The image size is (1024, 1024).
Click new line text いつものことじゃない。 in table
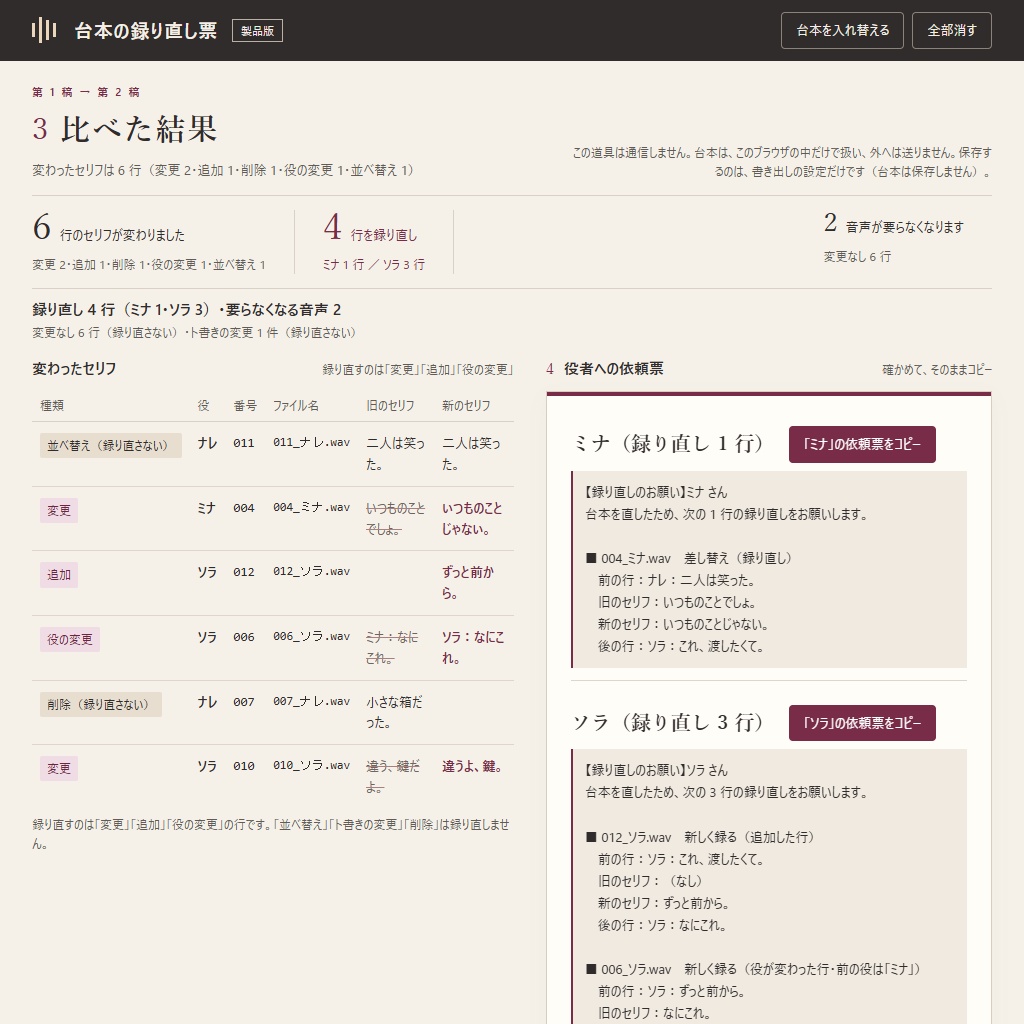tap(472, 519)
